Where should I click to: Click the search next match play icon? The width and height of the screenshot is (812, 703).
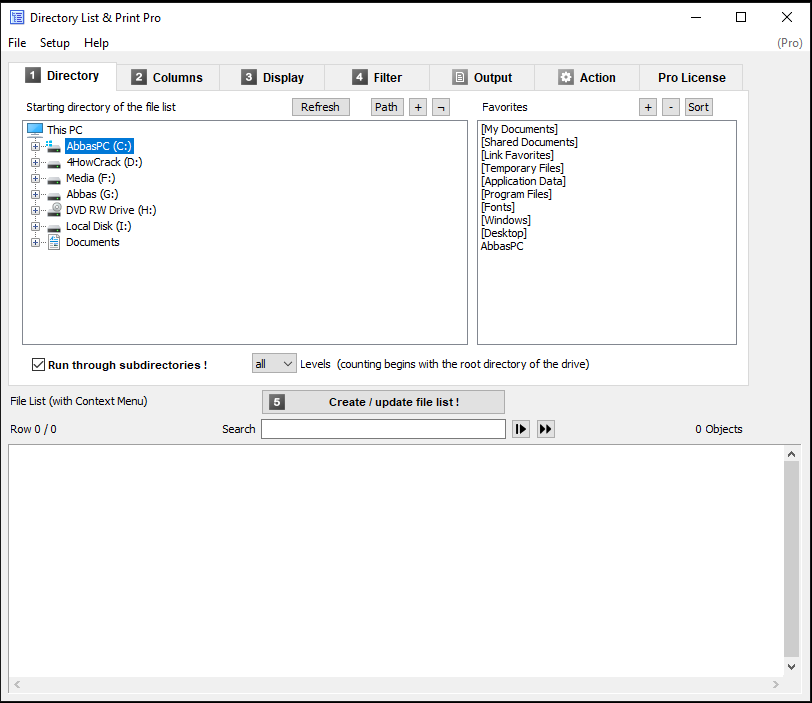pos(521,429)
